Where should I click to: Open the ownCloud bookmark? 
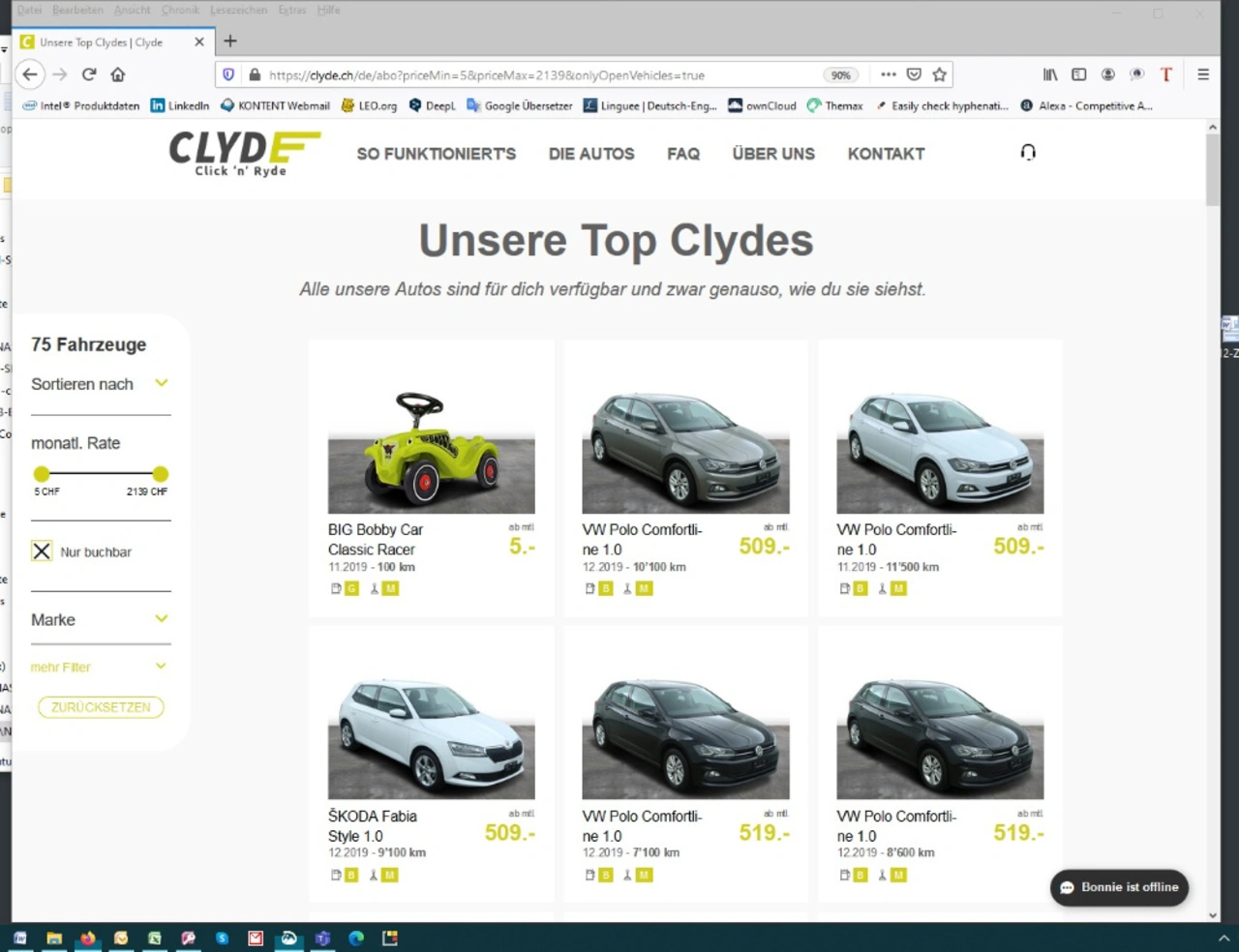(762, 105)
